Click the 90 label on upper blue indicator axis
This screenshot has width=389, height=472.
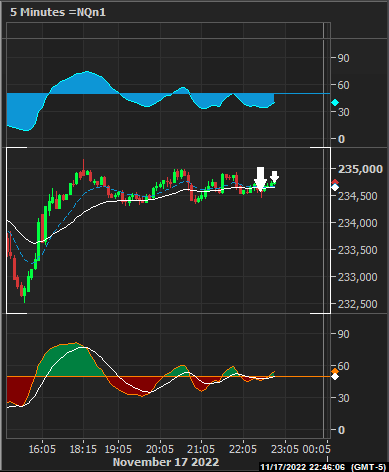coord(344,58)
